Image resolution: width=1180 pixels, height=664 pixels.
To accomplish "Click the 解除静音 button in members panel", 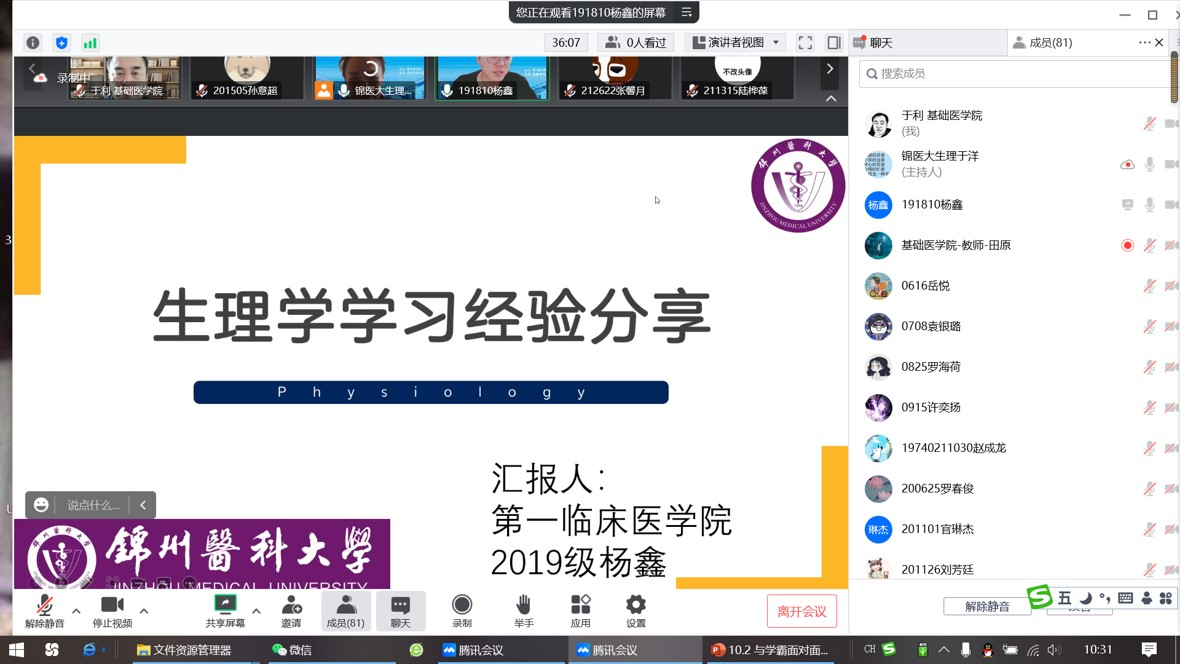I will click(986, 606).
